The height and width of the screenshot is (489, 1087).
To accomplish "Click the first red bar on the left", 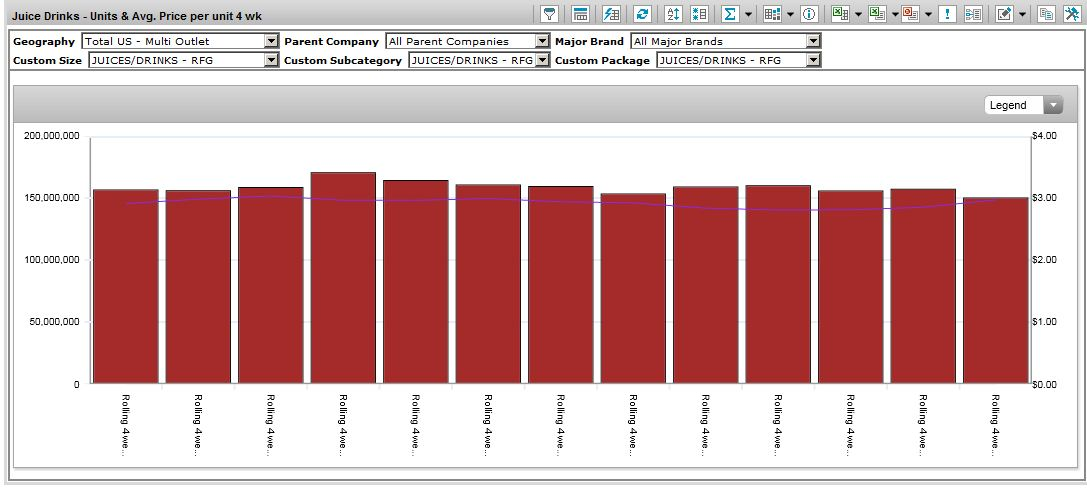I will pyautogui.click(x=125, y=285).
